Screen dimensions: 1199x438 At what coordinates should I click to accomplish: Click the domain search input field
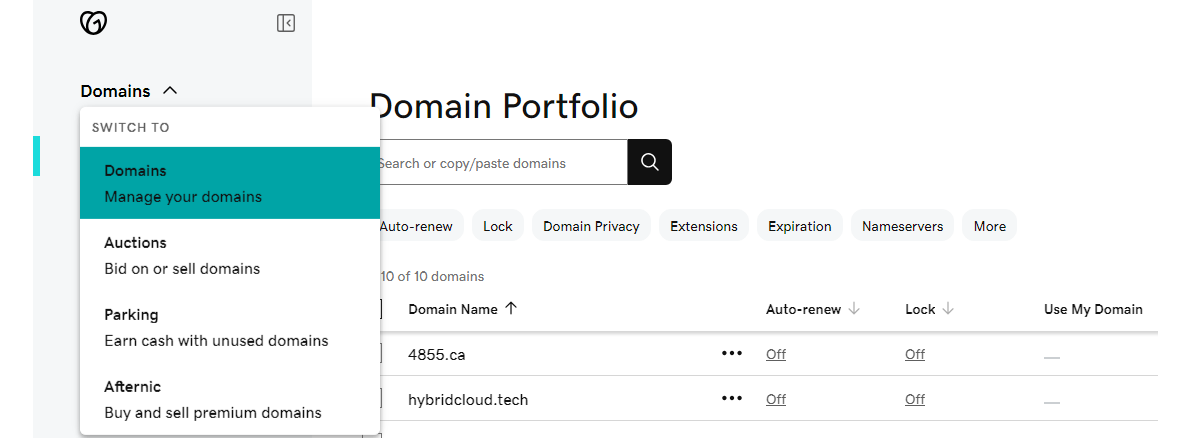500,163
